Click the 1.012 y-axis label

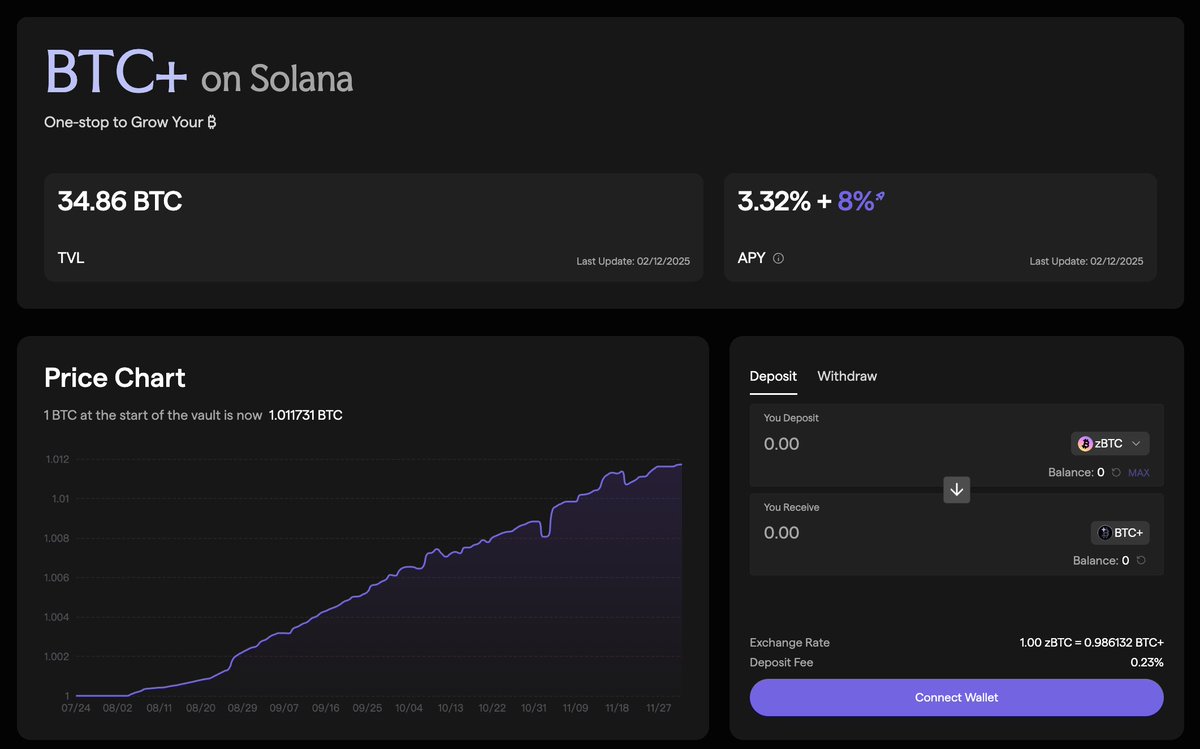tap(57, 459)
